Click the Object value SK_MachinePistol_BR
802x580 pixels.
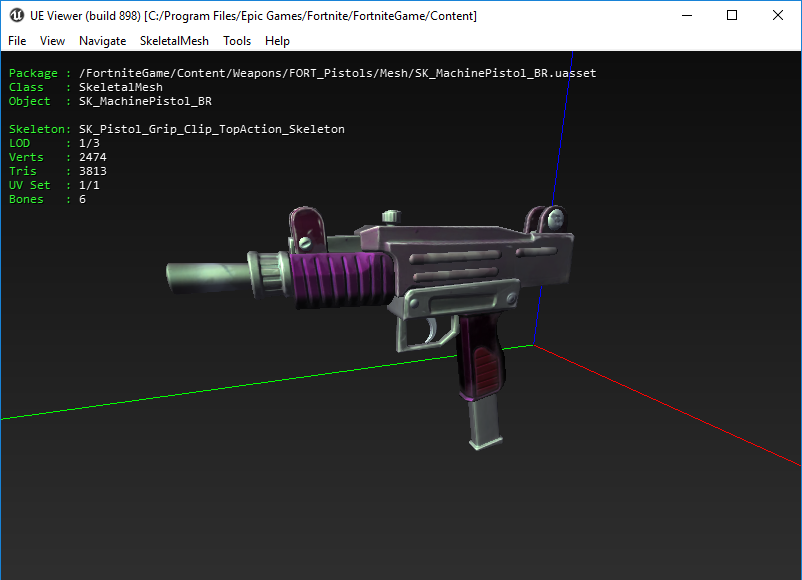(x=145, y=101)
